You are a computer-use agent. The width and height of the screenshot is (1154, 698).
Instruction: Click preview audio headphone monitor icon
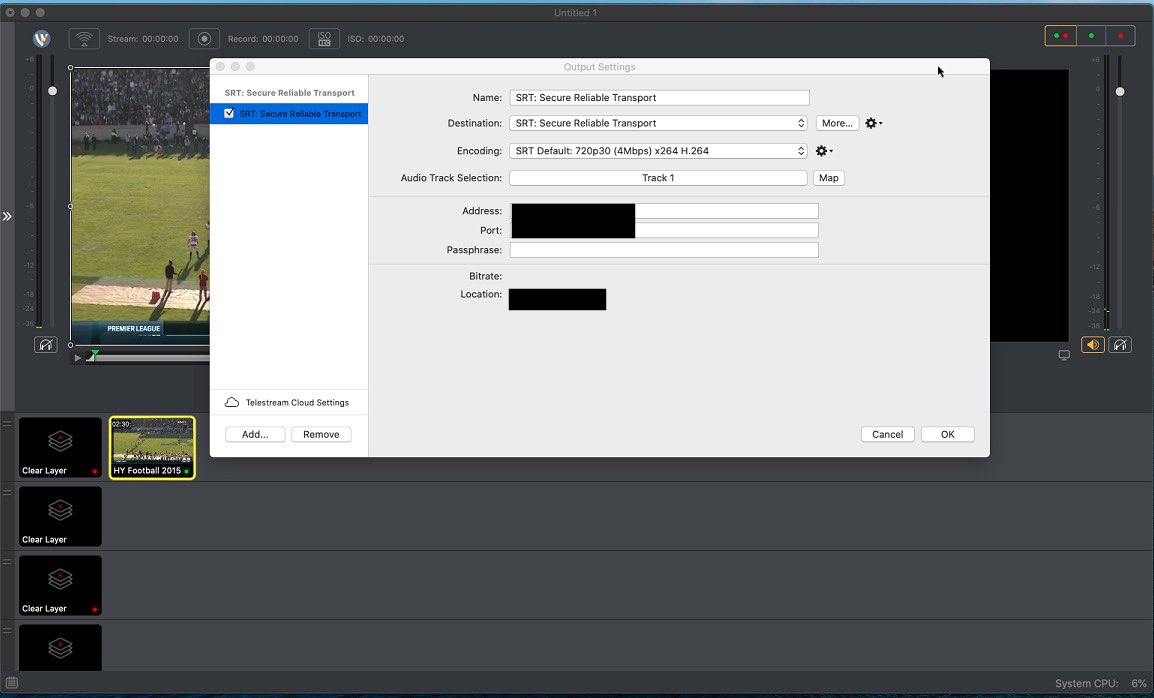point(46,345)
